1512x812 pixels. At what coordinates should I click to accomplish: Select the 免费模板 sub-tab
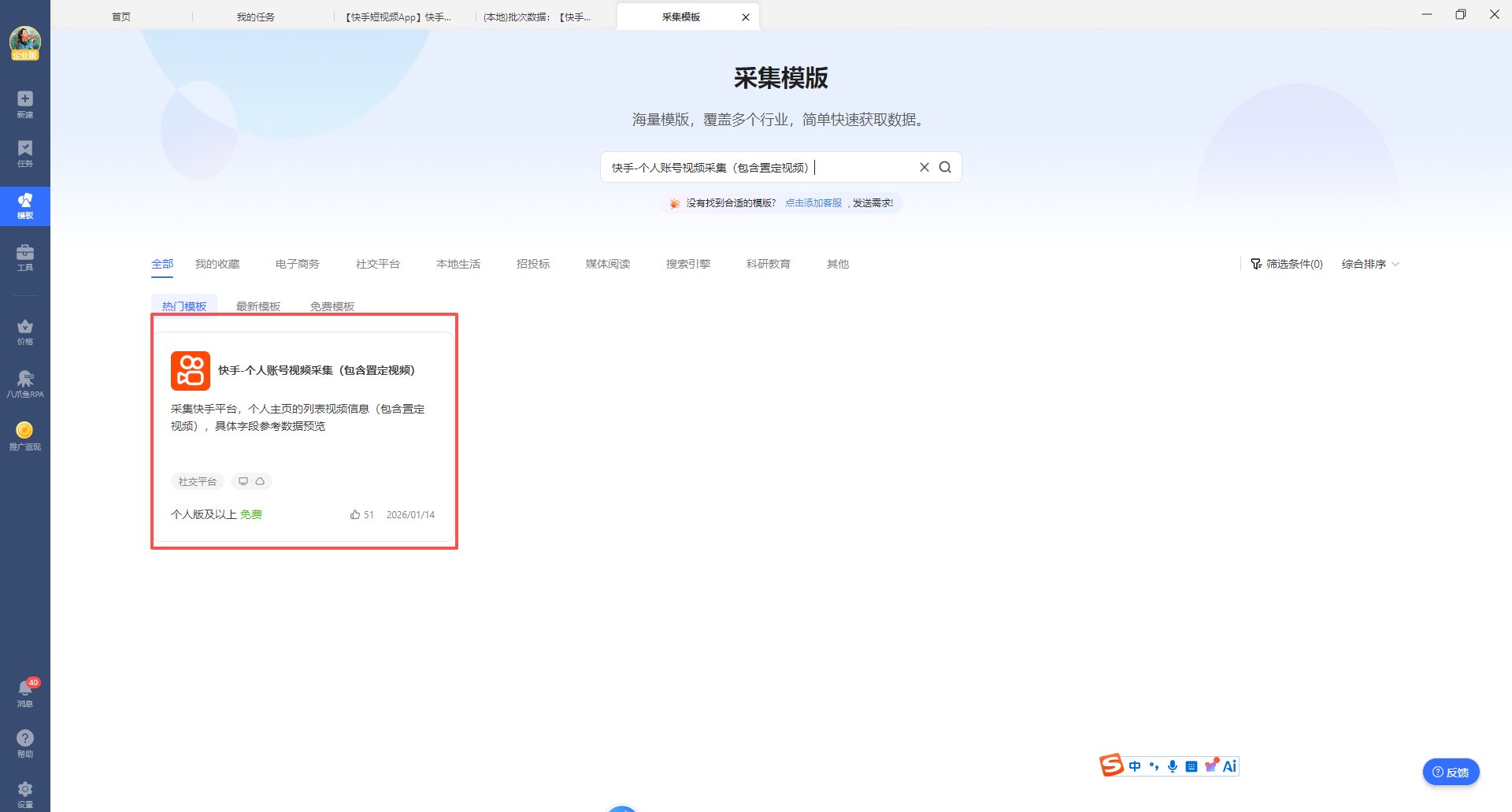tap(332, 306)
